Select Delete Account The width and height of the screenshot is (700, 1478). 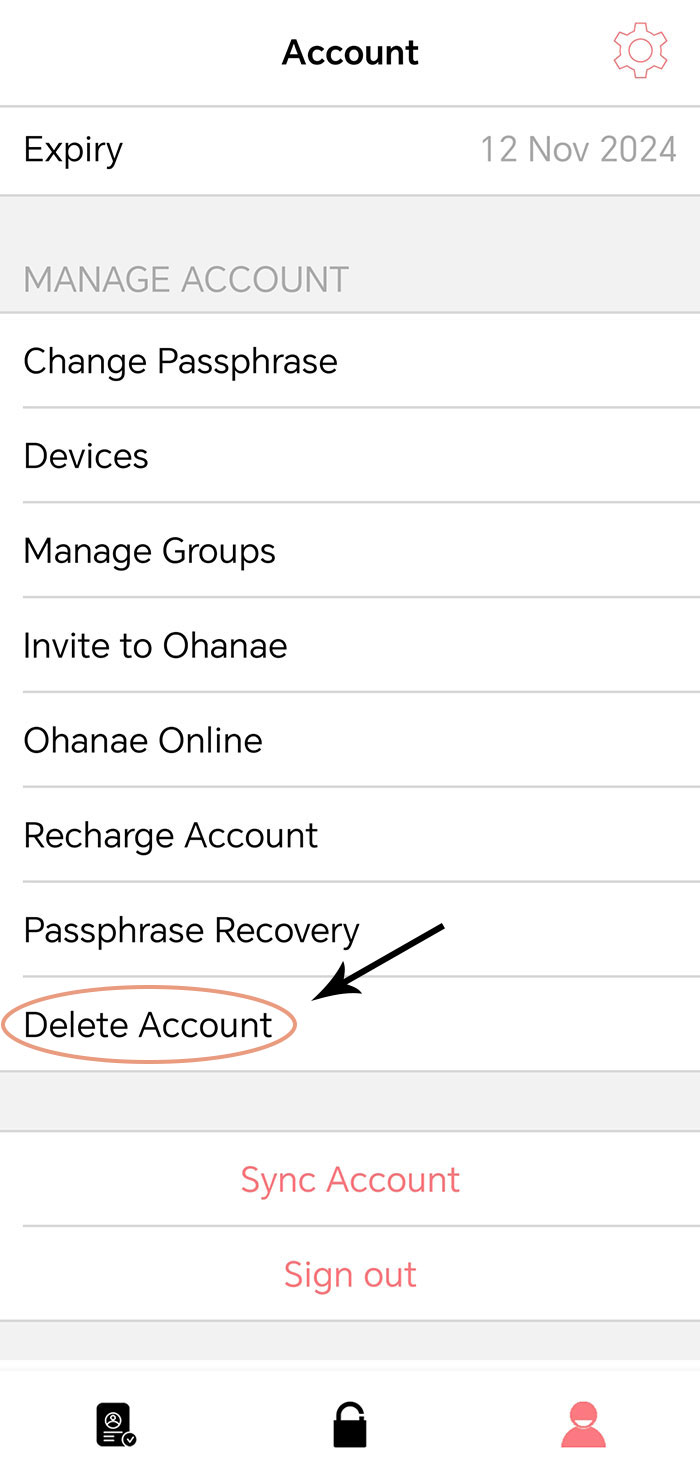(x=350, y=1025)
